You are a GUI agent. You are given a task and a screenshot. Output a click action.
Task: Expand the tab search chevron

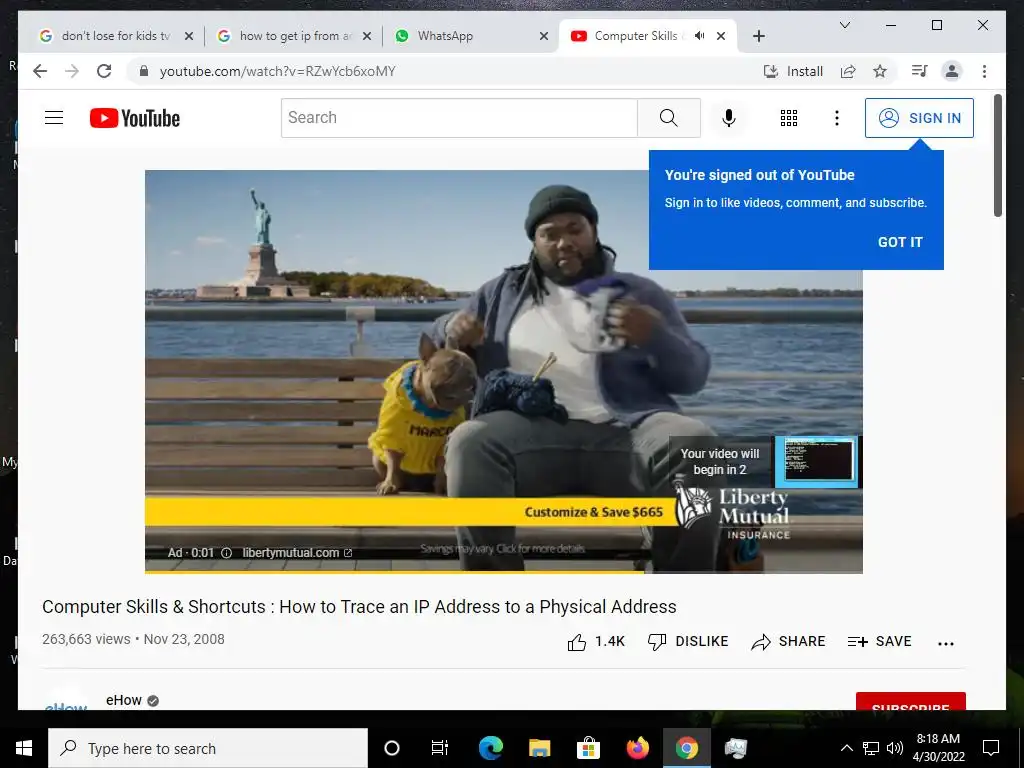pos(844,25)
